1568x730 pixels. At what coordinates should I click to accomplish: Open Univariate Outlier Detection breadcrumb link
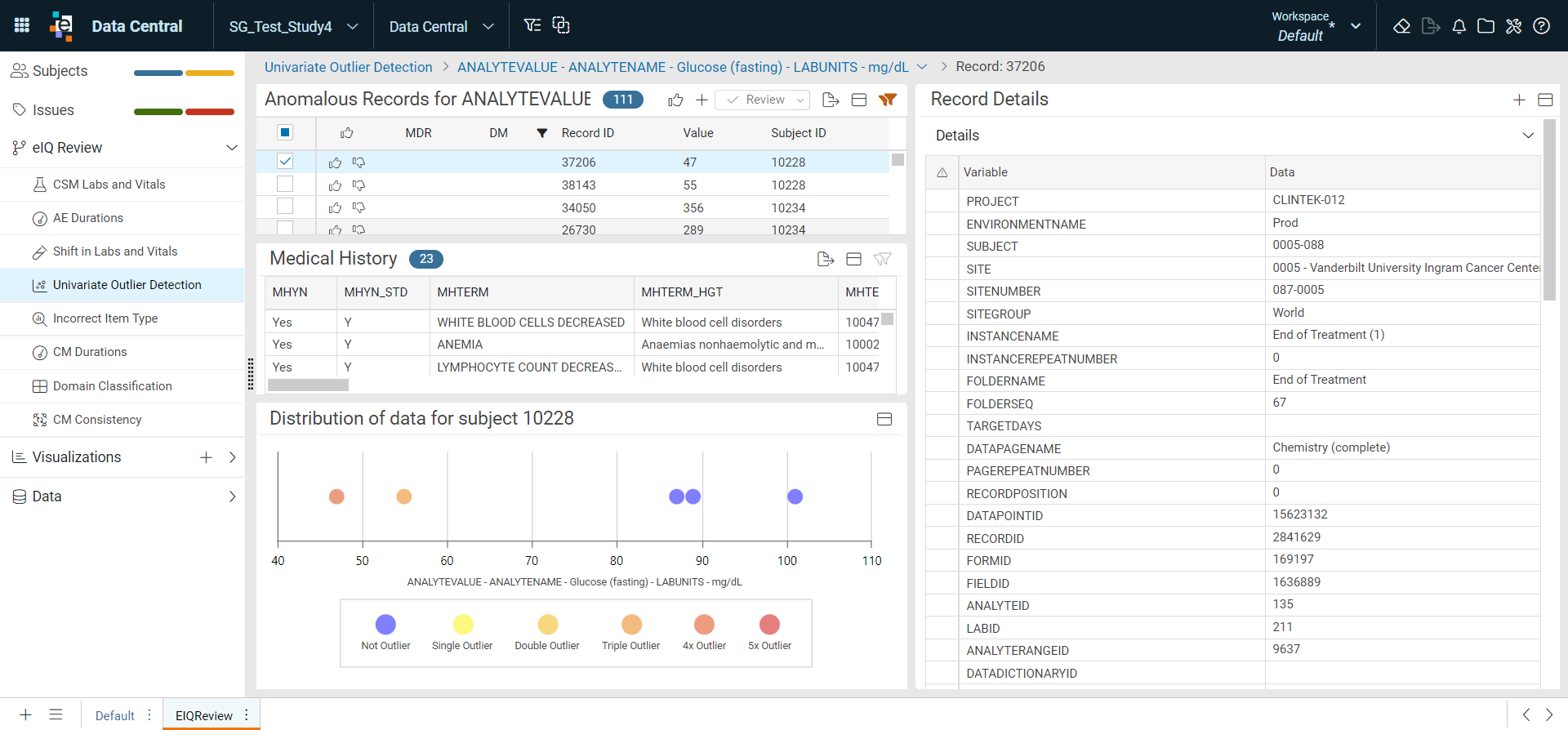[349, 67]
